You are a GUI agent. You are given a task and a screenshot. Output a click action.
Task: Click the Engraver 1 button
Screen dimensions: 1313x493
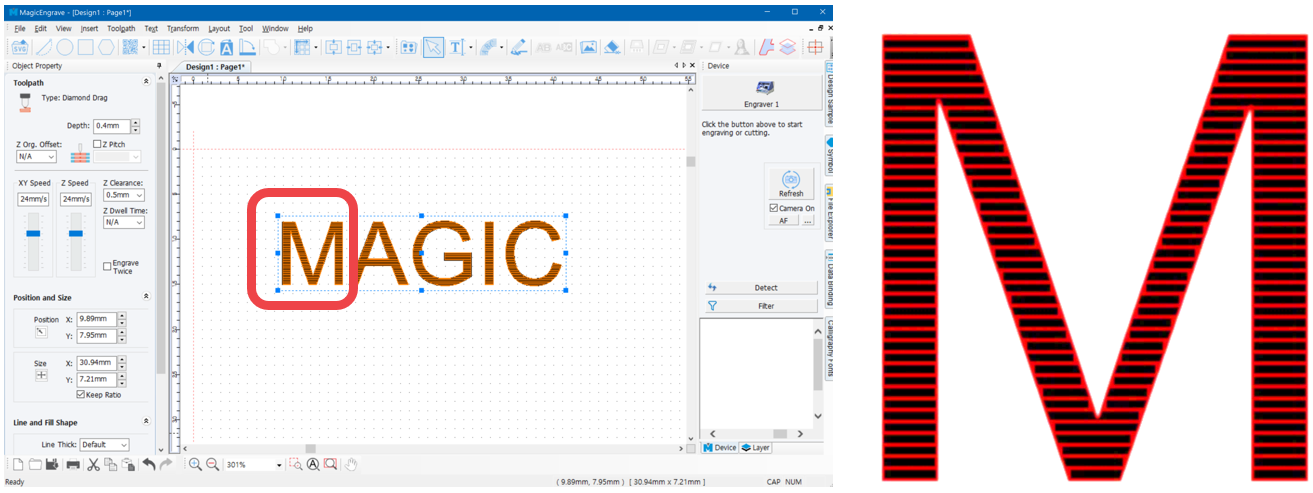[x=761, y=94]
